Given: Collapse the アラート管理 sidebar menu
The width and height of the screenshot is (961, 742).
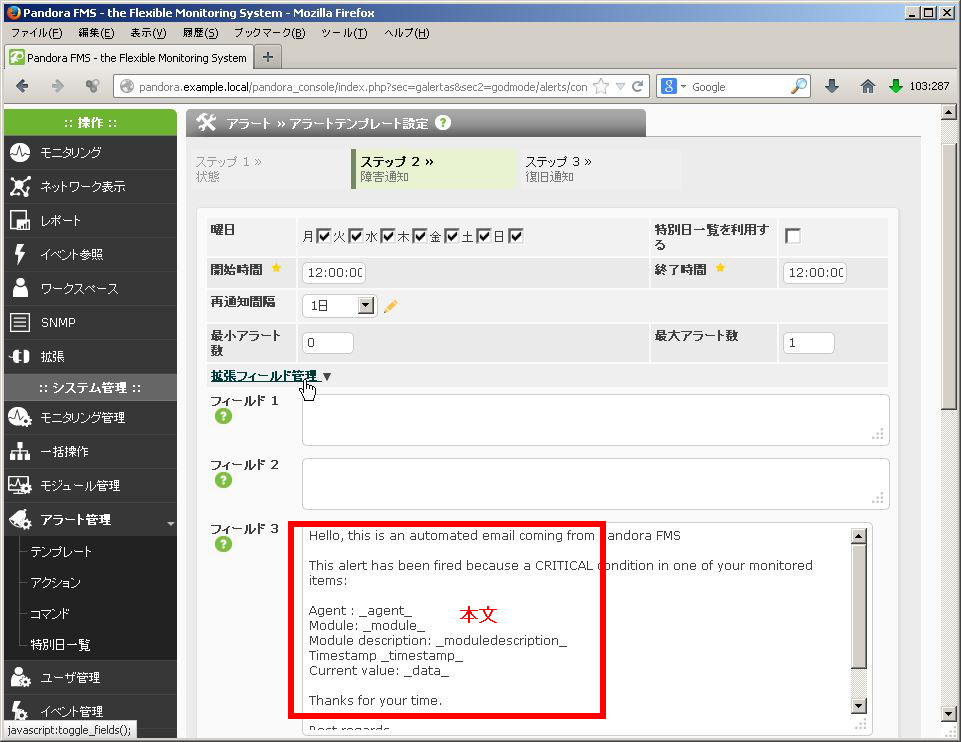Looking at the screenshot, I should [x=90, y=520].
